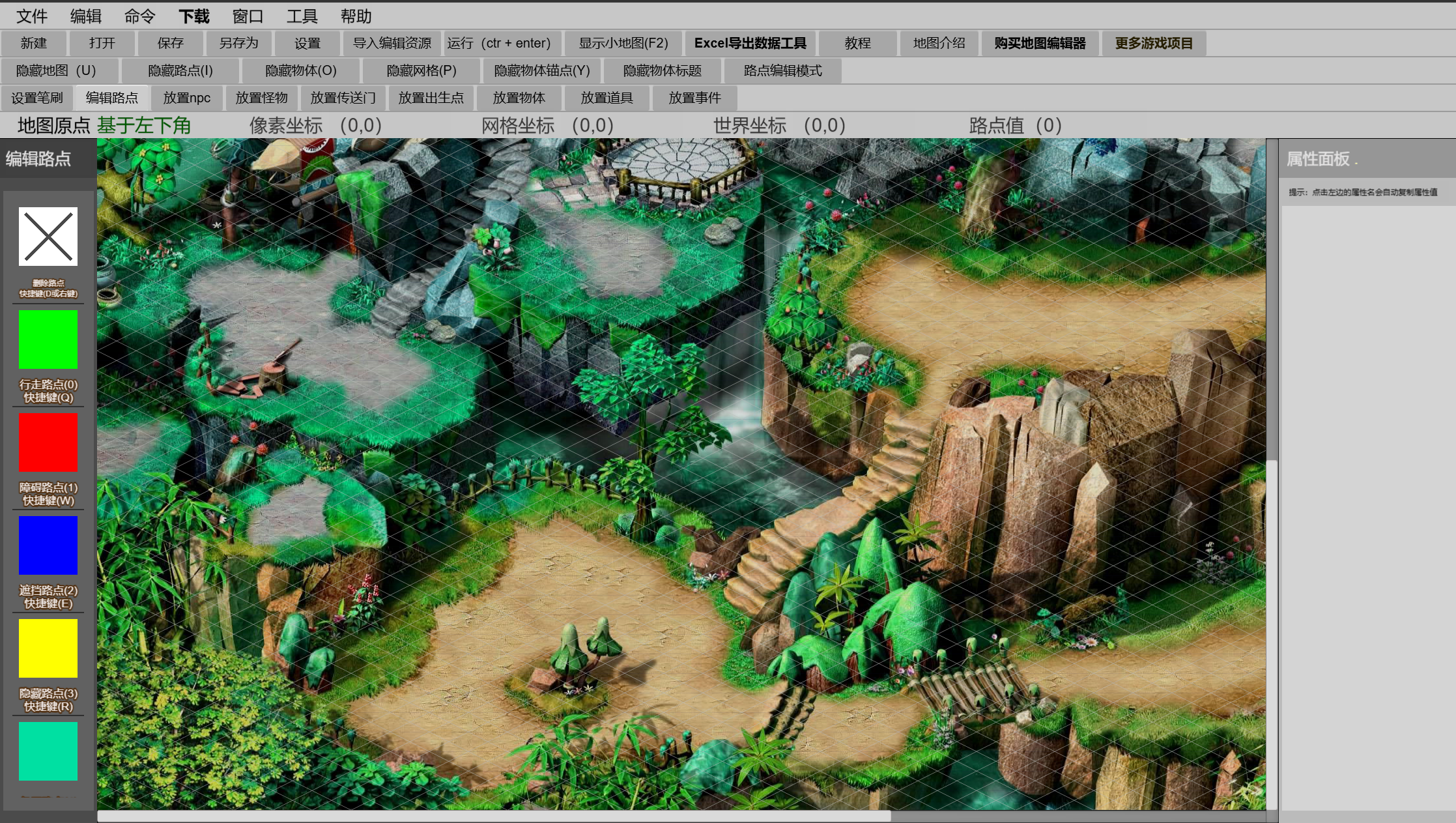Switch to 放置npc tab
This screenshot has width=1456, height=823.
pyautogui.click(x=186, y=98)
